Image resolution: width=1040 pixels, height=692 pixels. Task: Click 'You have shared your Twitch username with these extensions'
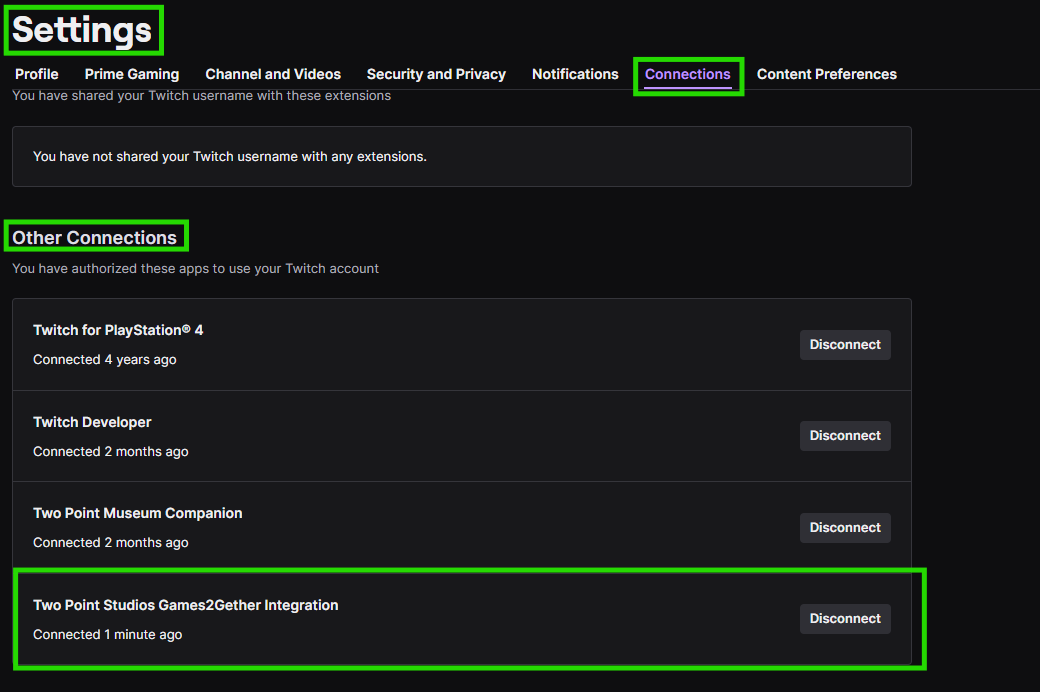point(202,96)
